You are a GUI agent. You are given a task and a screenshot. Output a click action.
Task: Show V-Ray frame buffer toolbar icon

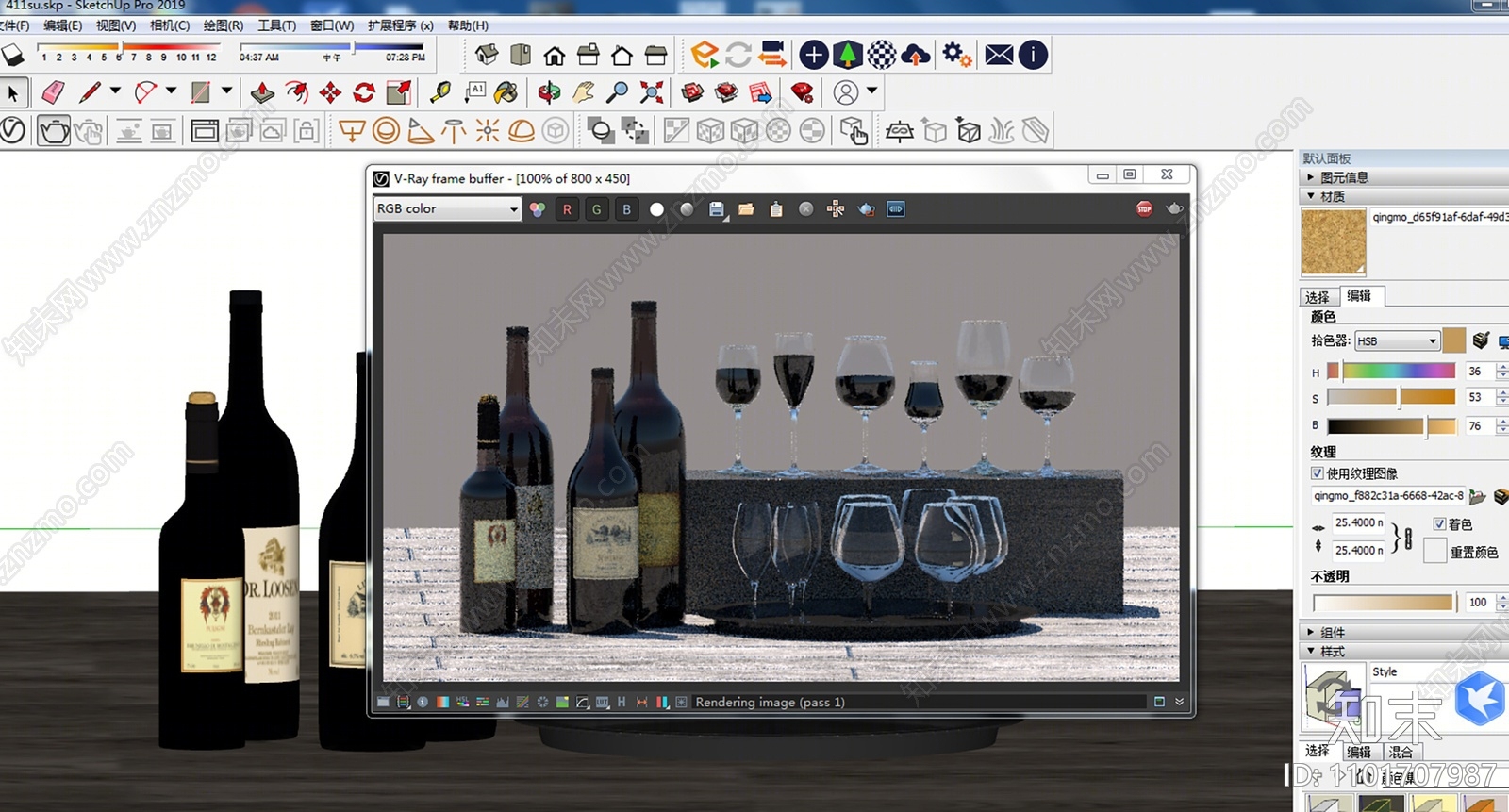tap(205, 130)
